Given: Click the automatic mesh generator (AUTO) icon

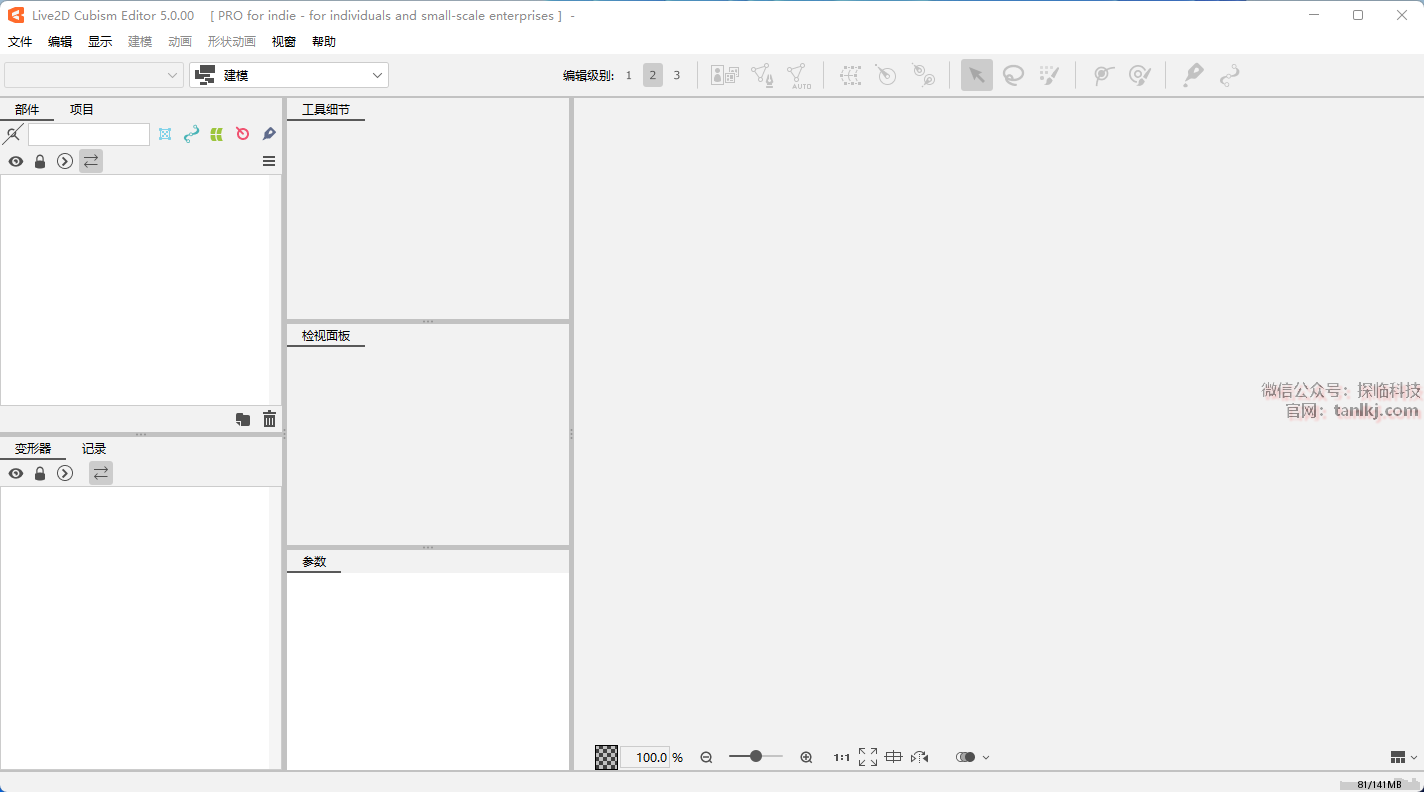Looking at the screenshot, I should click(x=798, y=76).
